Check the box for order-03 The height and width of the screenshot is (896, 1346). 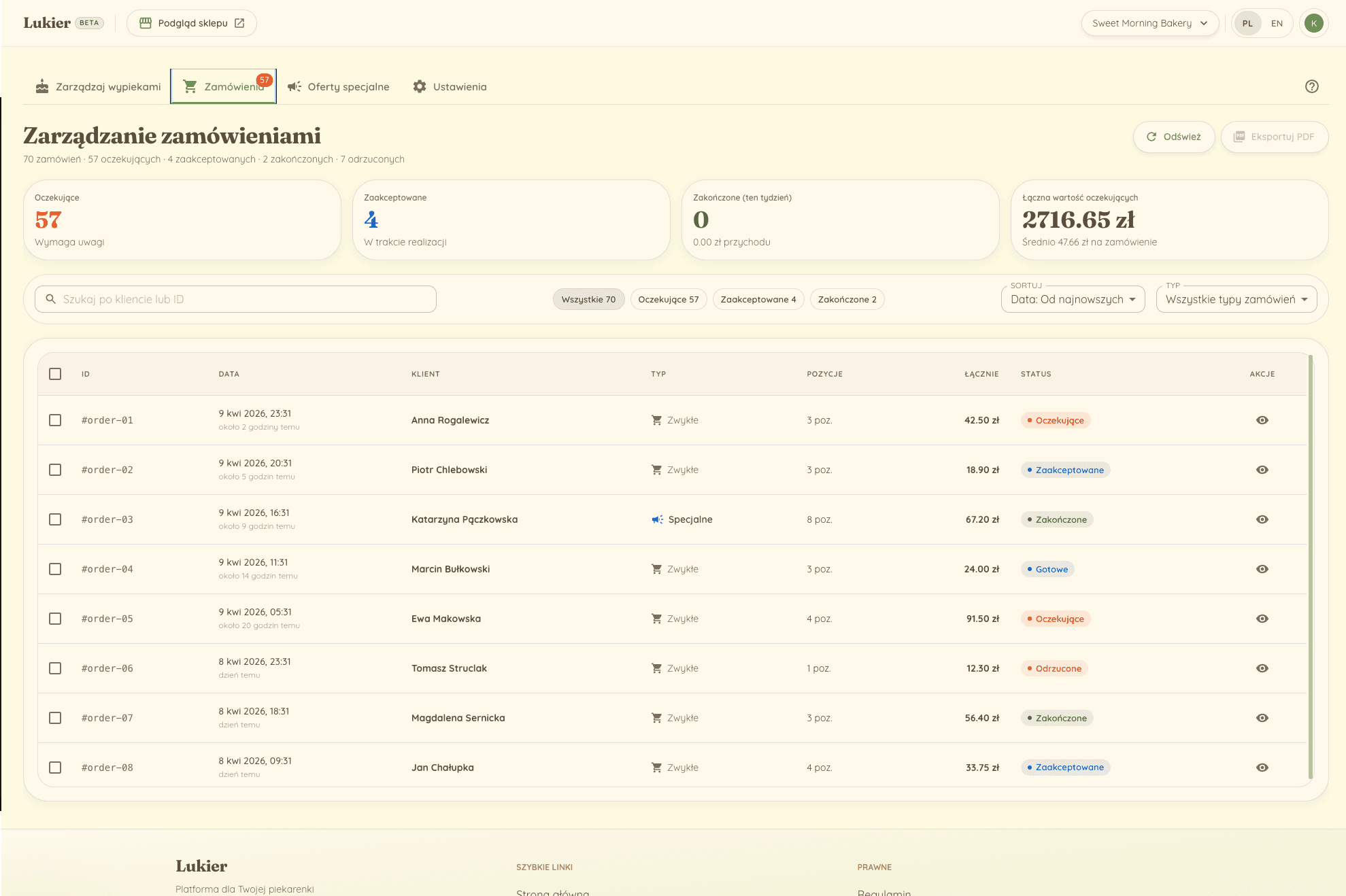(55, 519)
